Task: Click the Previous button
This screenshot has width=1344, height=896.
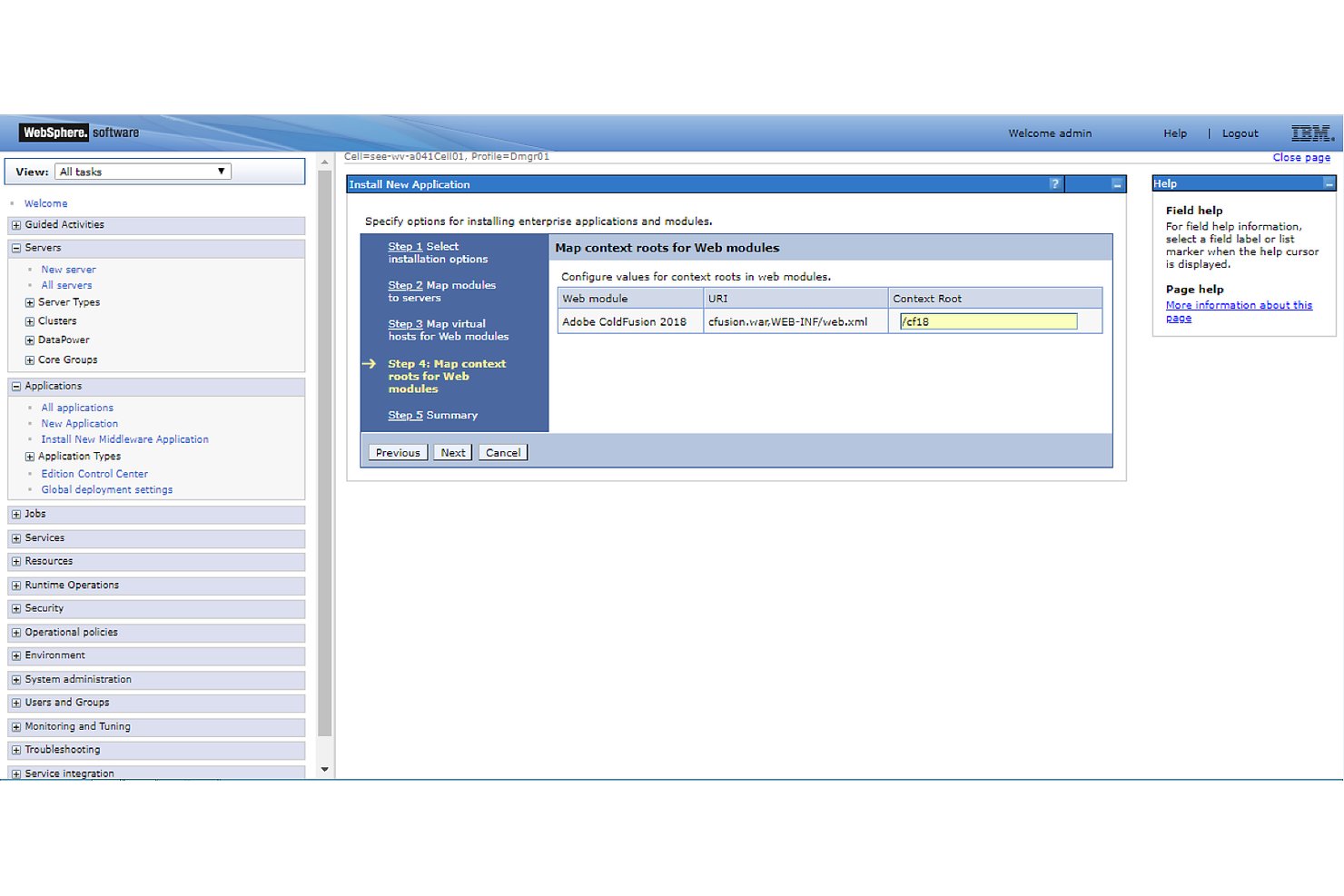Action: tap(398, 452)
